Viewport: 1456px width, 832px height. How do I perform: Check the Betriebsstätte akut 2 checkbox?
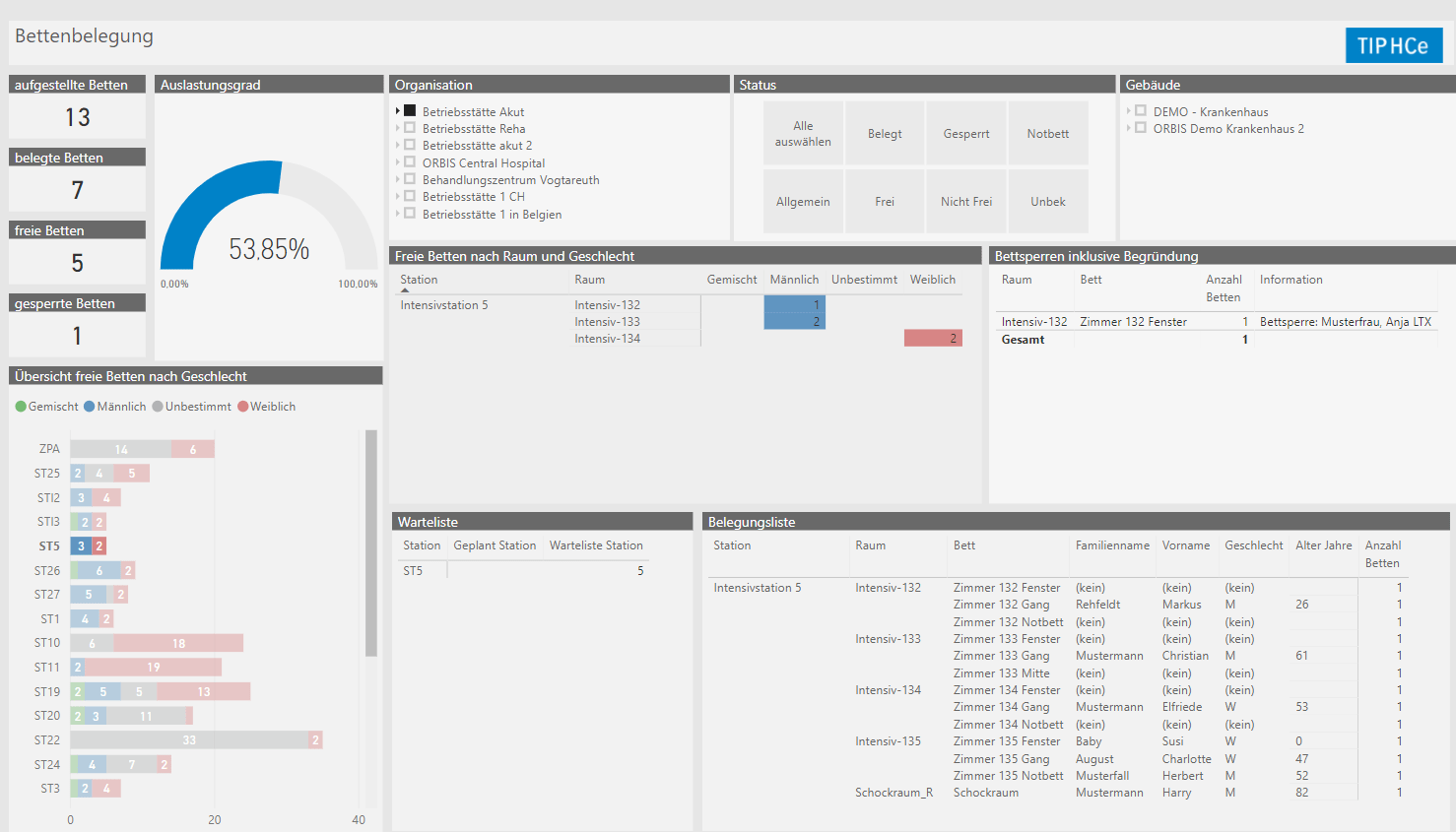click(410, 145)
